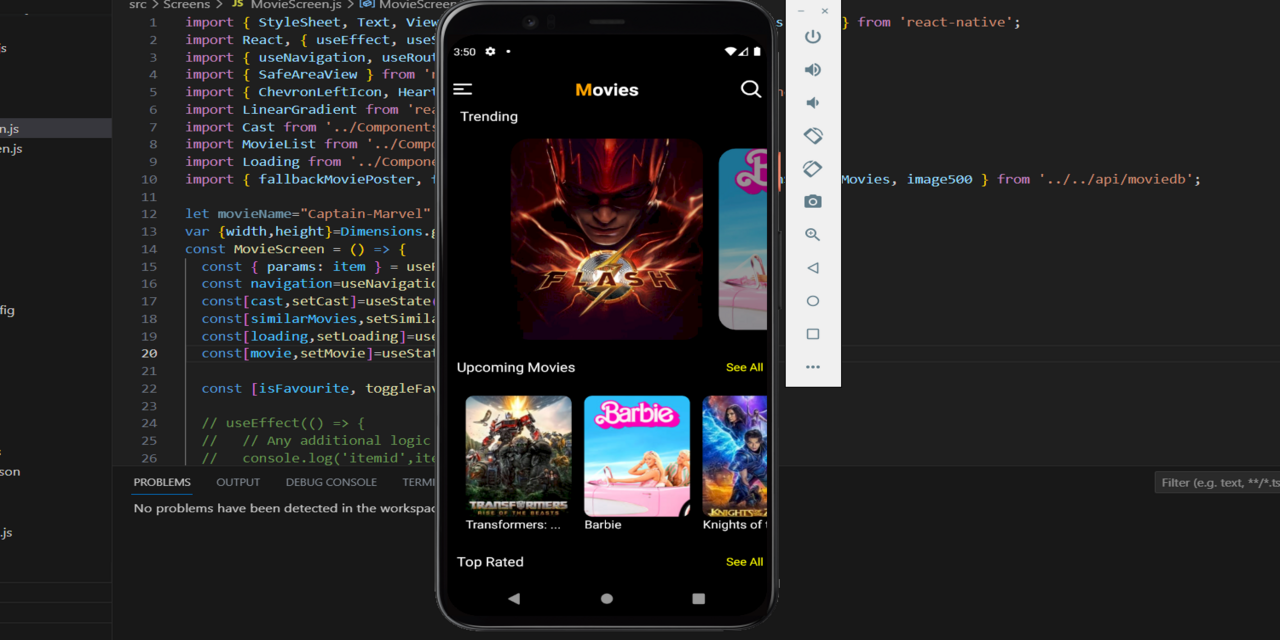Screen dimensions: 1280x640
Task: Open See All for Upcoming Movies
Action: coord(744,367)
